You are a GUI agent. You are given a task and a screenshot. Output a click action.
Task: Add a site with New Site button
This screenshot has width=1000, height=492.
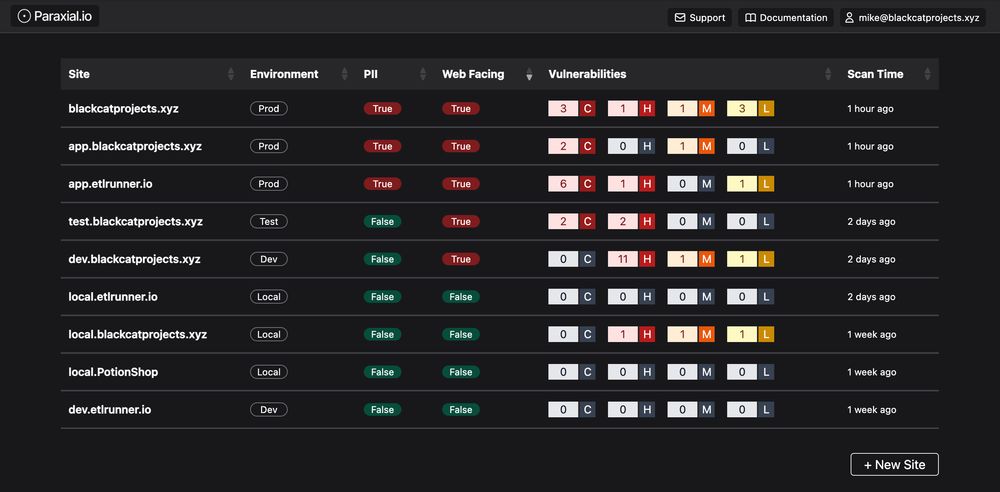tap(894, 465)
